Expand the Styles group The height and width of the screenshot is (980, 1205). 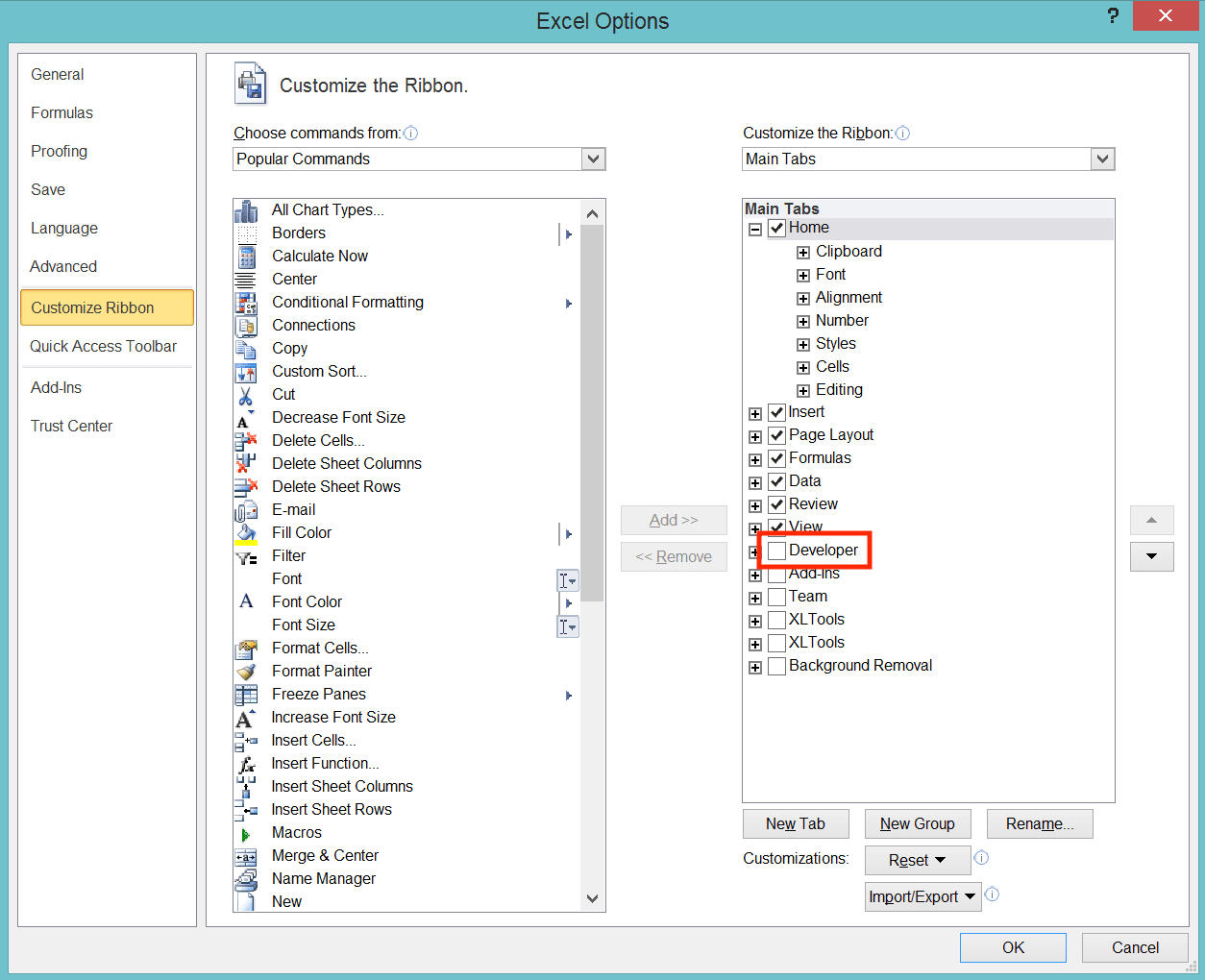803,345
